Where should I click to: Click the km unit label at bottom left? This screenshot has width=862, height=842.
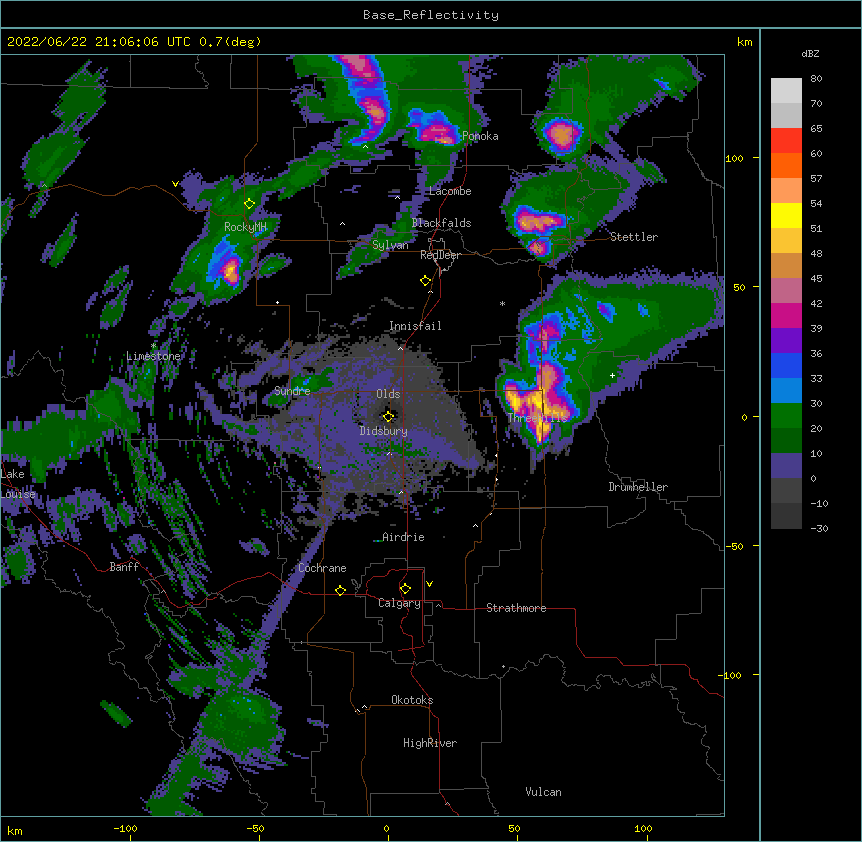point(15,830)
